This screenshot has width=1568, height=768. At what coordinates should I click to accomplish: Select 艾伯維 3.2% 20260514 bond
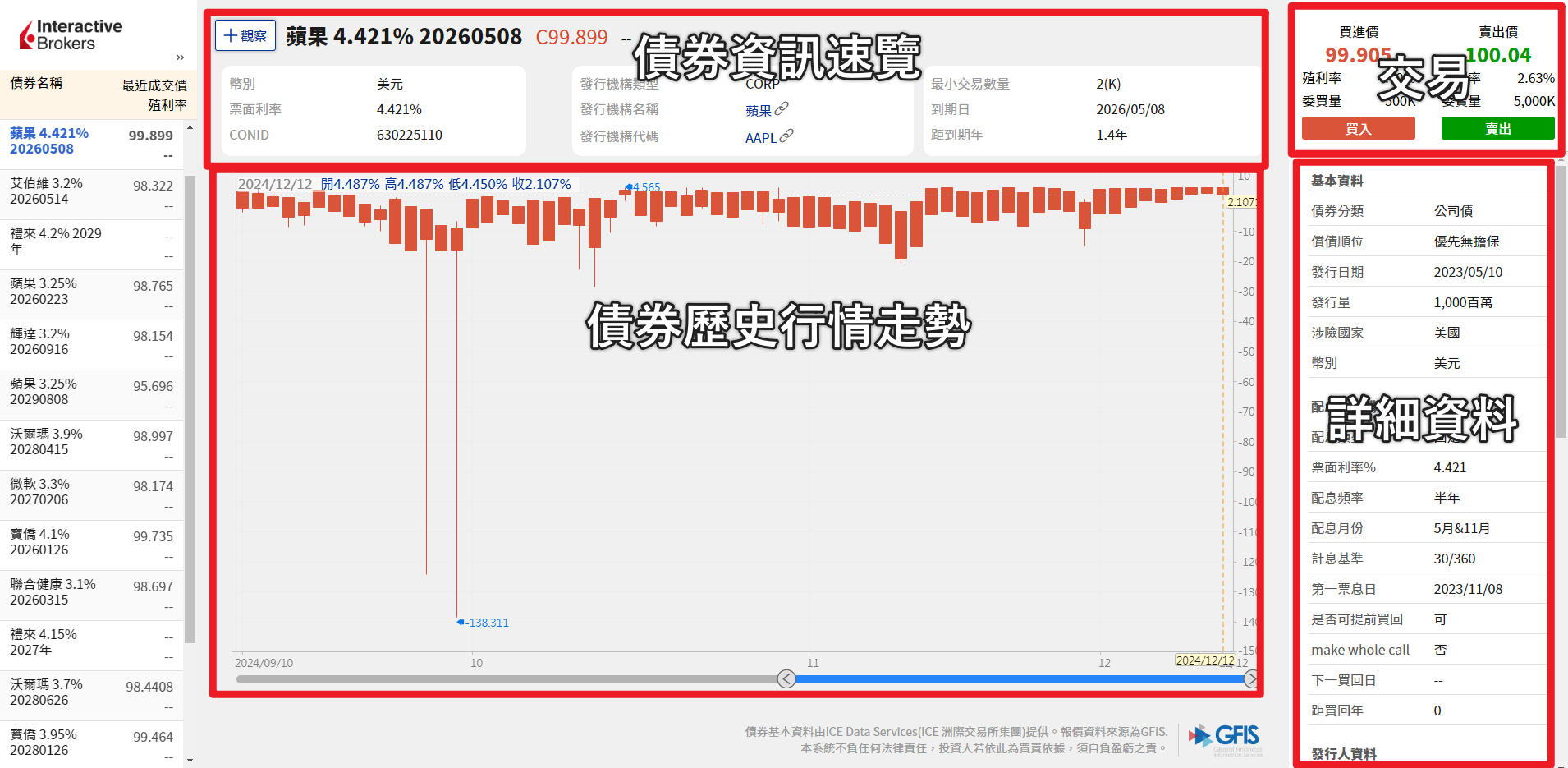(x=91, y=195)
